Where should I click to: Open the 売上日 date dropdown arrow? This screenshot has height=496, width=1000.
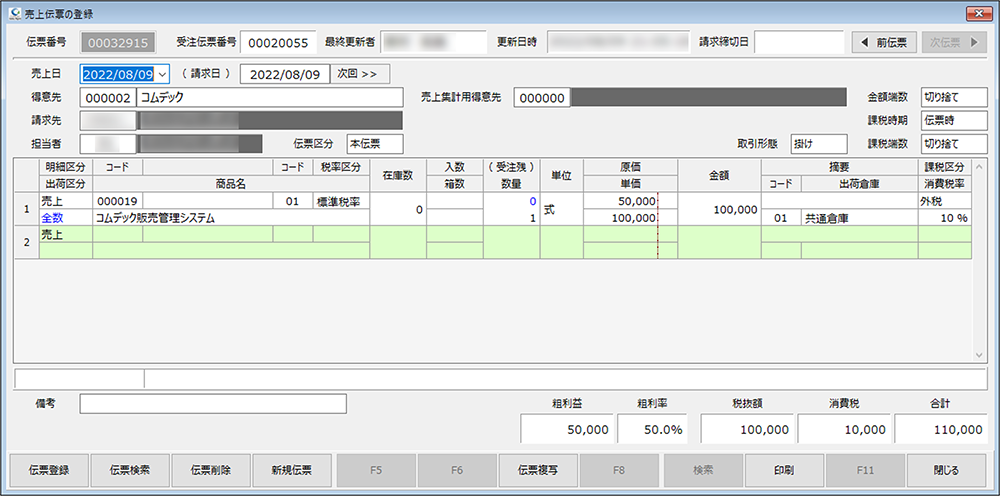(162, 74)
